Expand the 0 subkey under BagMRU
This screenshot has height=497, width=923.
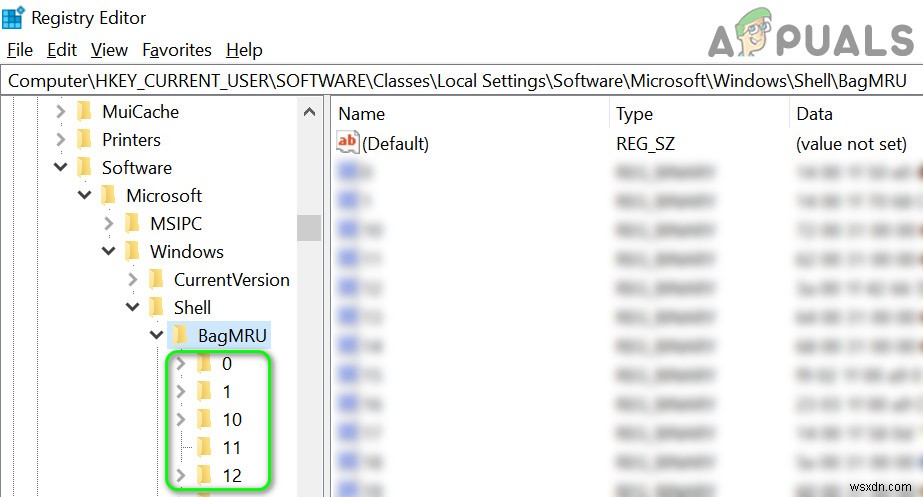coord(180,363)
